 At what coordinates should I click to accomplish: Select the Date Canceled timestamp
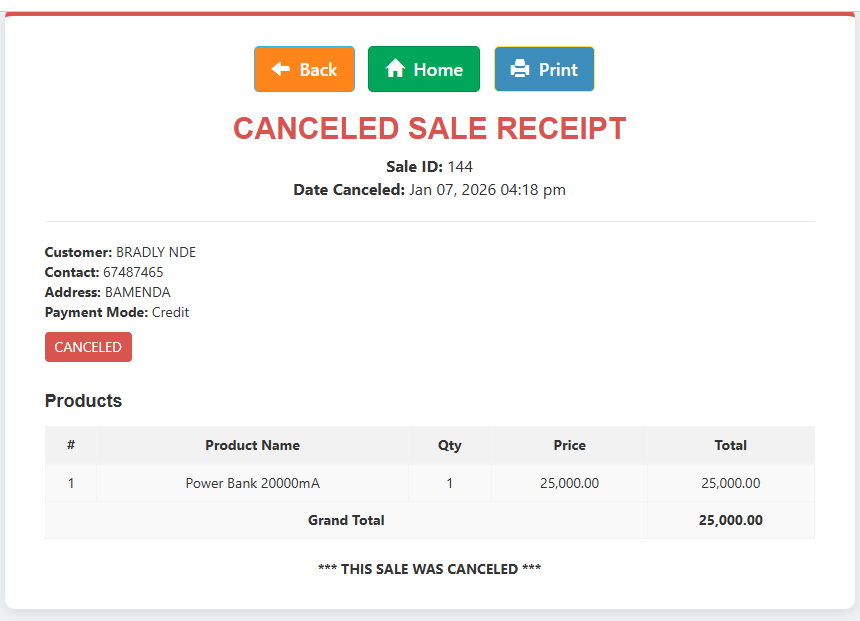point(429,189)
